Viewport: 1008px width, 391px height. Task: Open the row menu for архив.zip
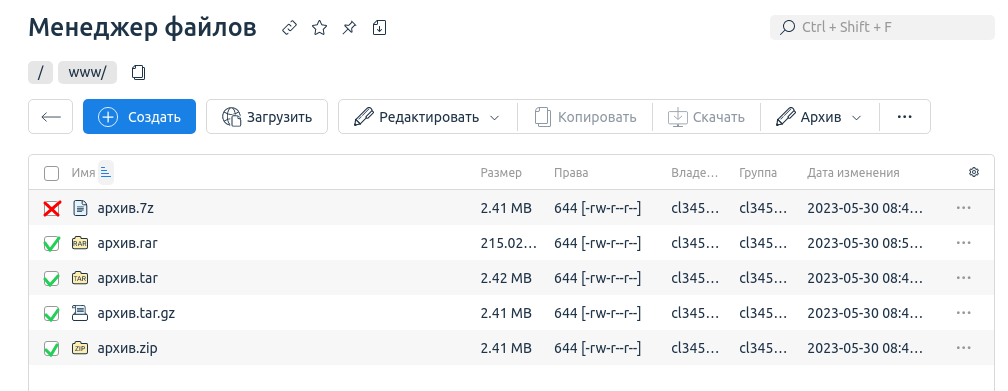coord(964,348)
